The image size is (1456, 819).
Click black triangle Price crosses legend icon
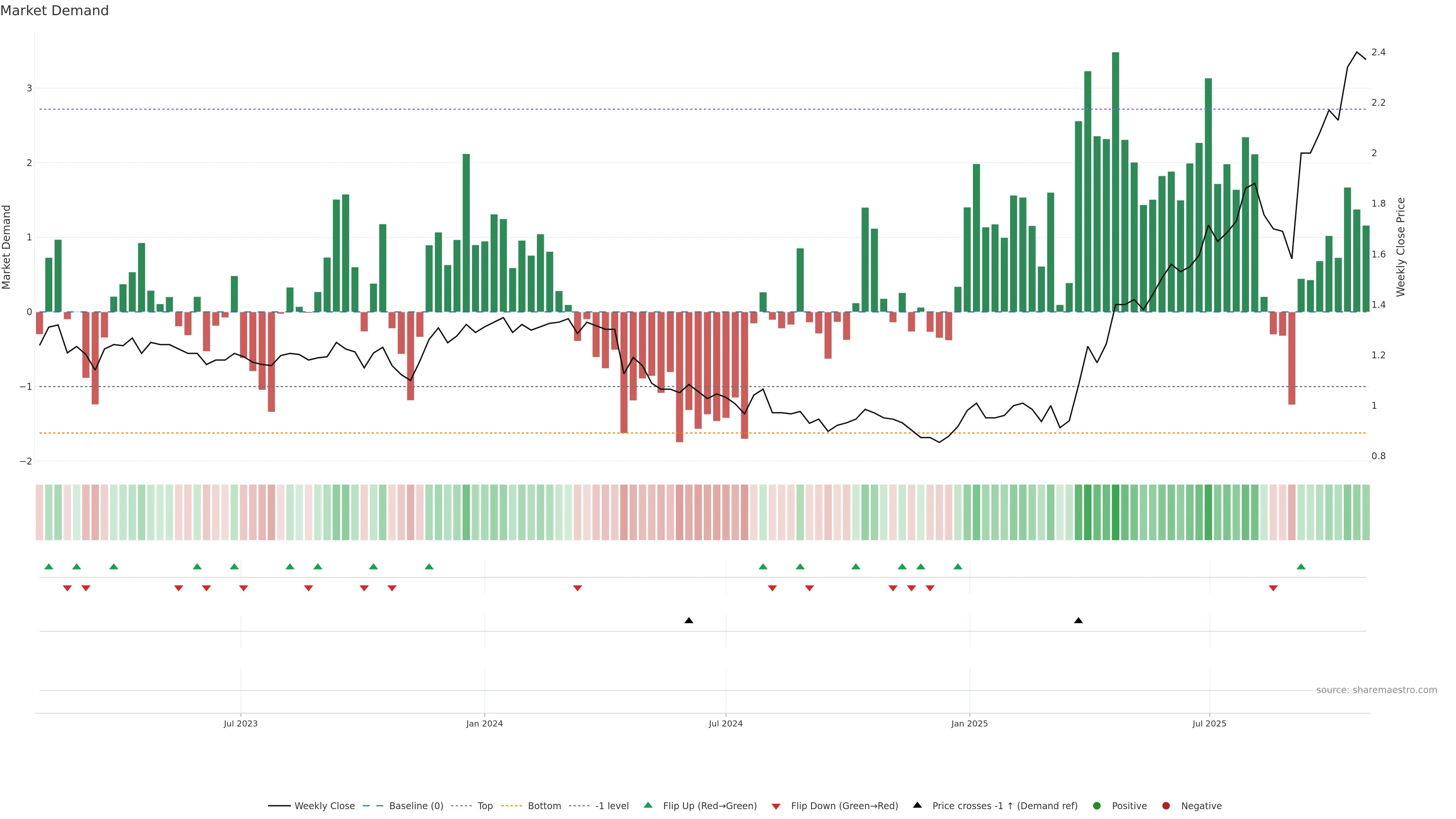point(917,805)
